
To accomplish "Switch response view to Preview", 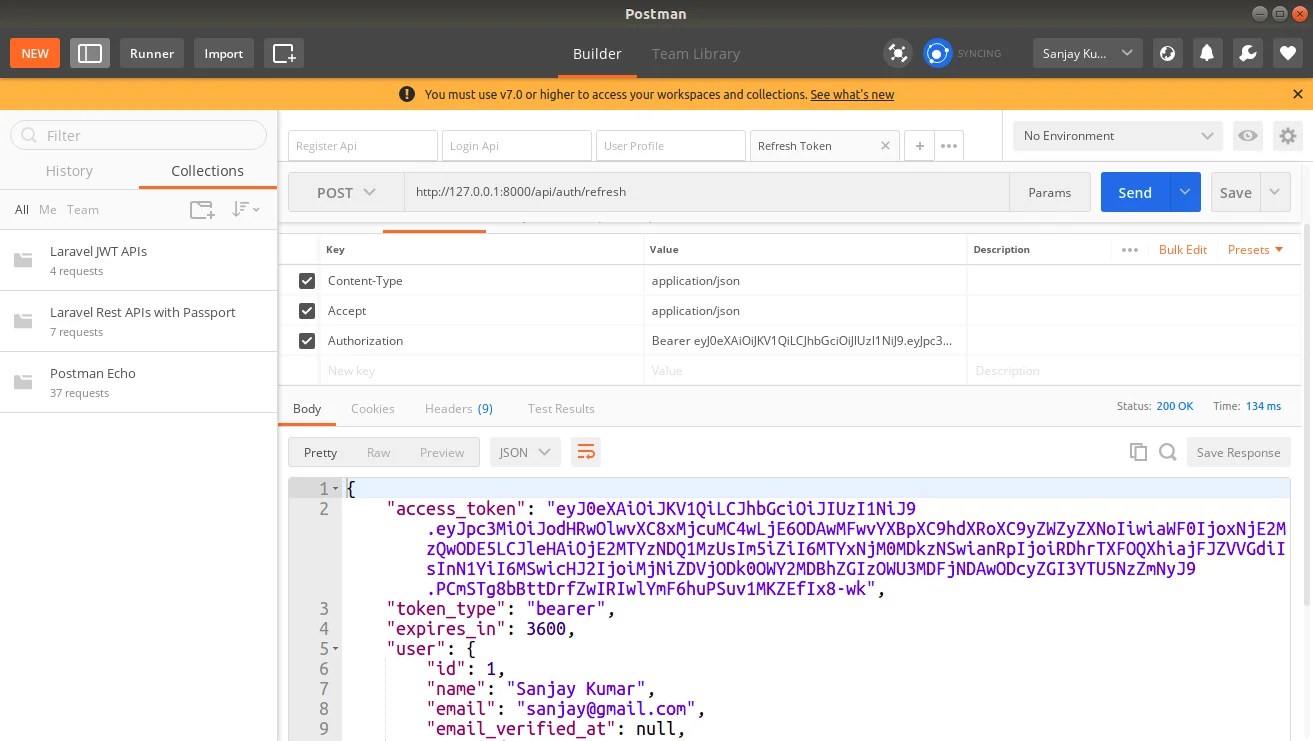I will click(x=442, y=452).
